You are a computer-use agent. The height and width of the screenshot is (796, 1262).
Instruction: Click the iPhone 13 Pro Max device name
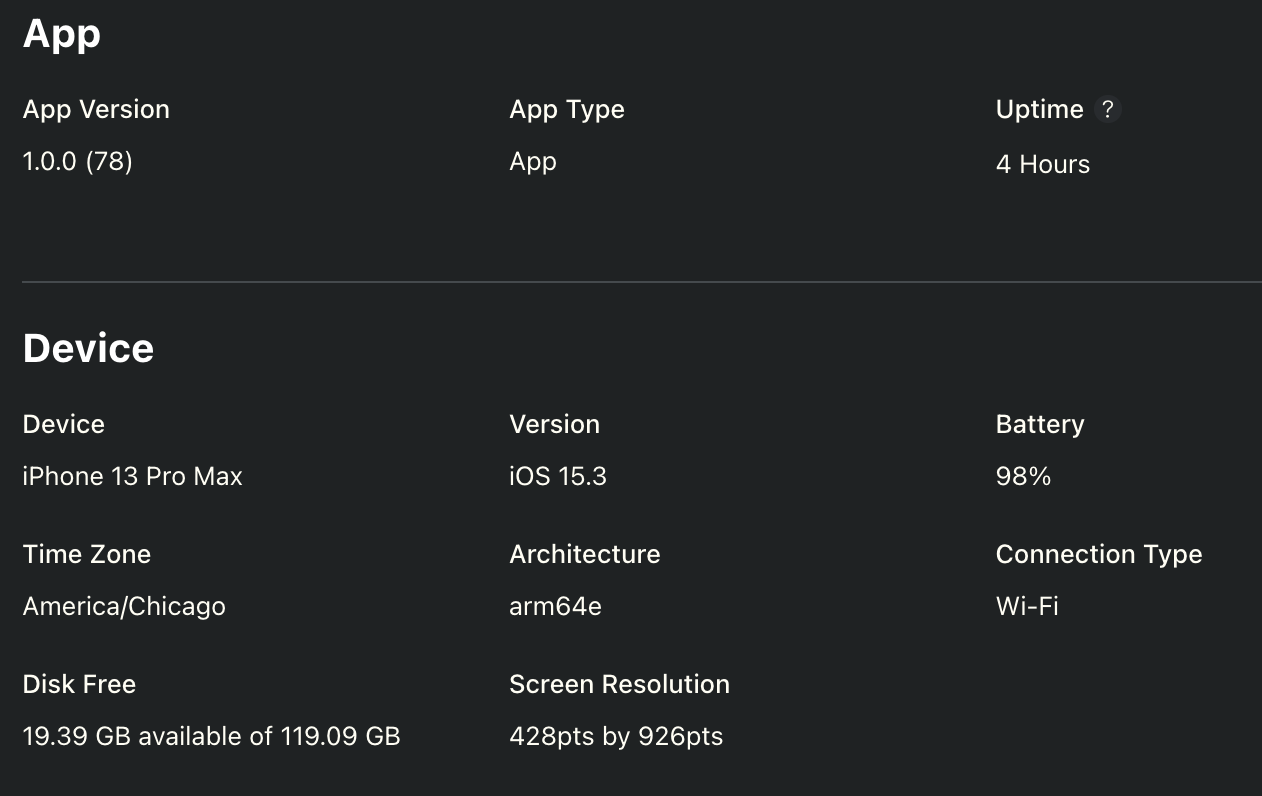(x=132, y=476)
